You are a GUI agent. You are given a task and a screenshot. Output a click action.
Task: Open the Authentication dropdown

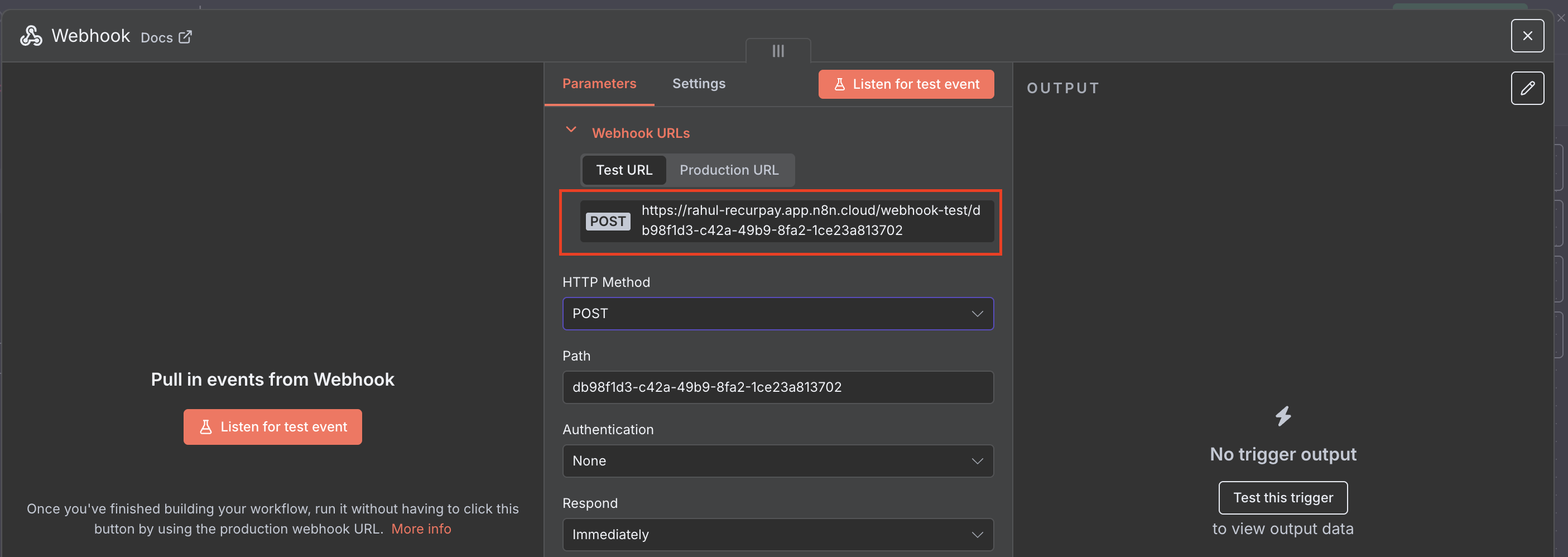[x=777, y=461]
